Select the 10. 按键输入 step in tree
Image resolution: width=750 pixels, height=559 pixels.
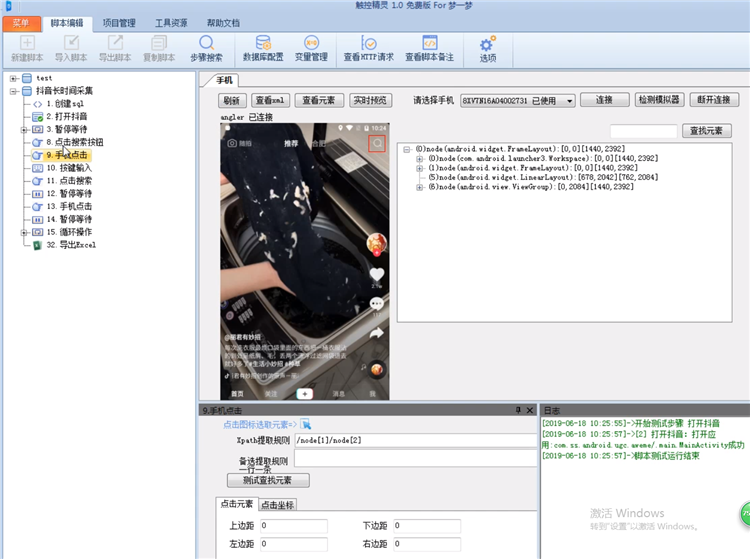68,168
